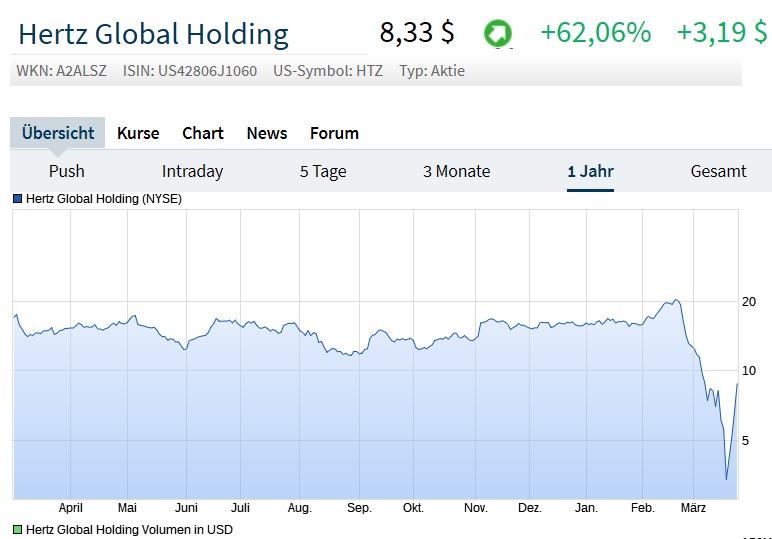This screenshot has width=772, height=539.
Task: Switch chart to 3 Monate
Action: pos(456,171)
